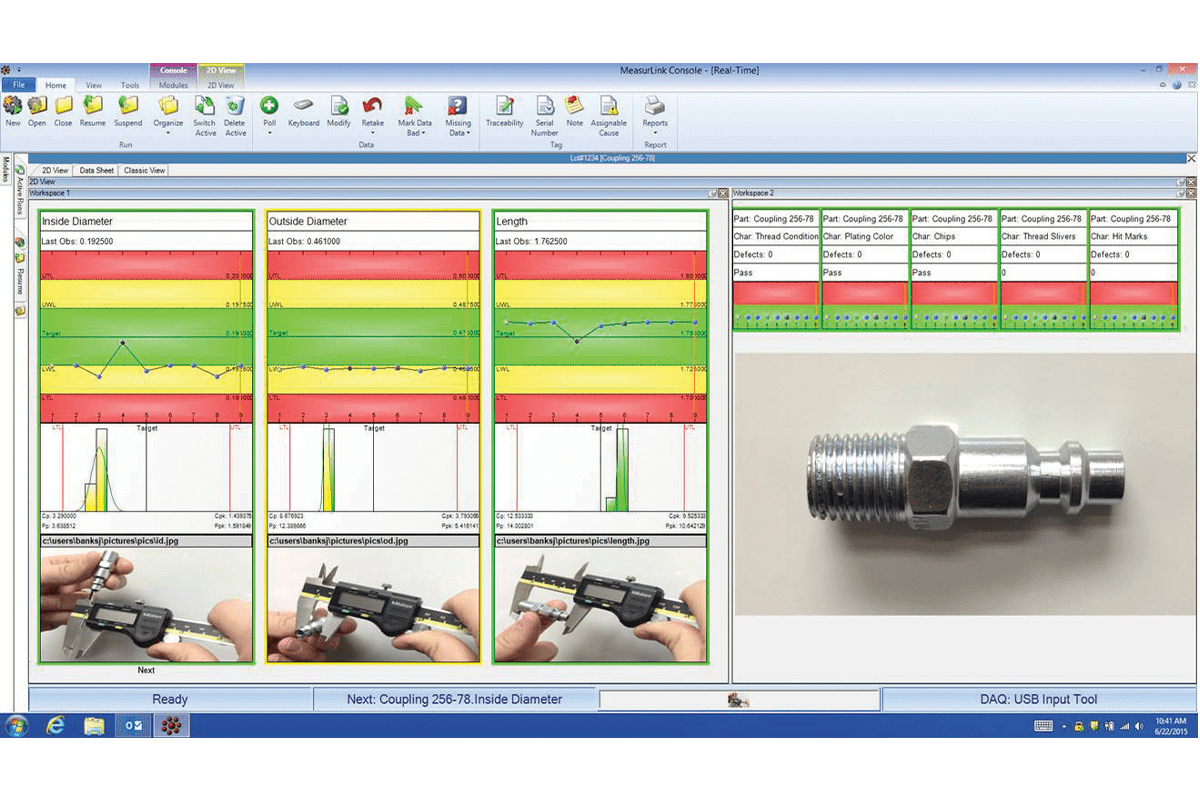Click Switch Active in the ribbon
The width and height of the screenshot is (1200, 800).
coord(205,114)
